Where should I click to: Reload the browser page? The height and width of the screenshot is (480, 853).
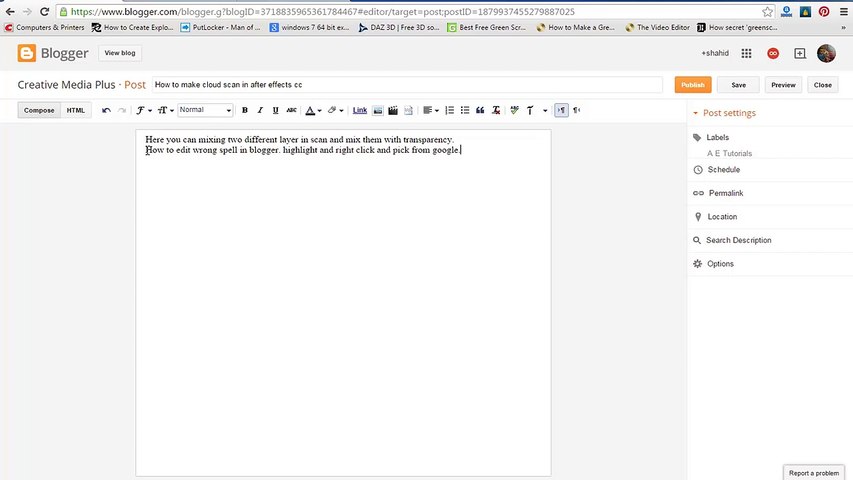45,11
